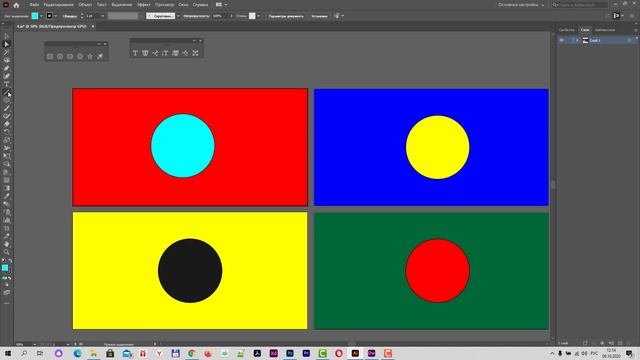The width and height of the screenshot is (640, 360).
Task: Open the Эффект menu
Action: tap(143, 5)
